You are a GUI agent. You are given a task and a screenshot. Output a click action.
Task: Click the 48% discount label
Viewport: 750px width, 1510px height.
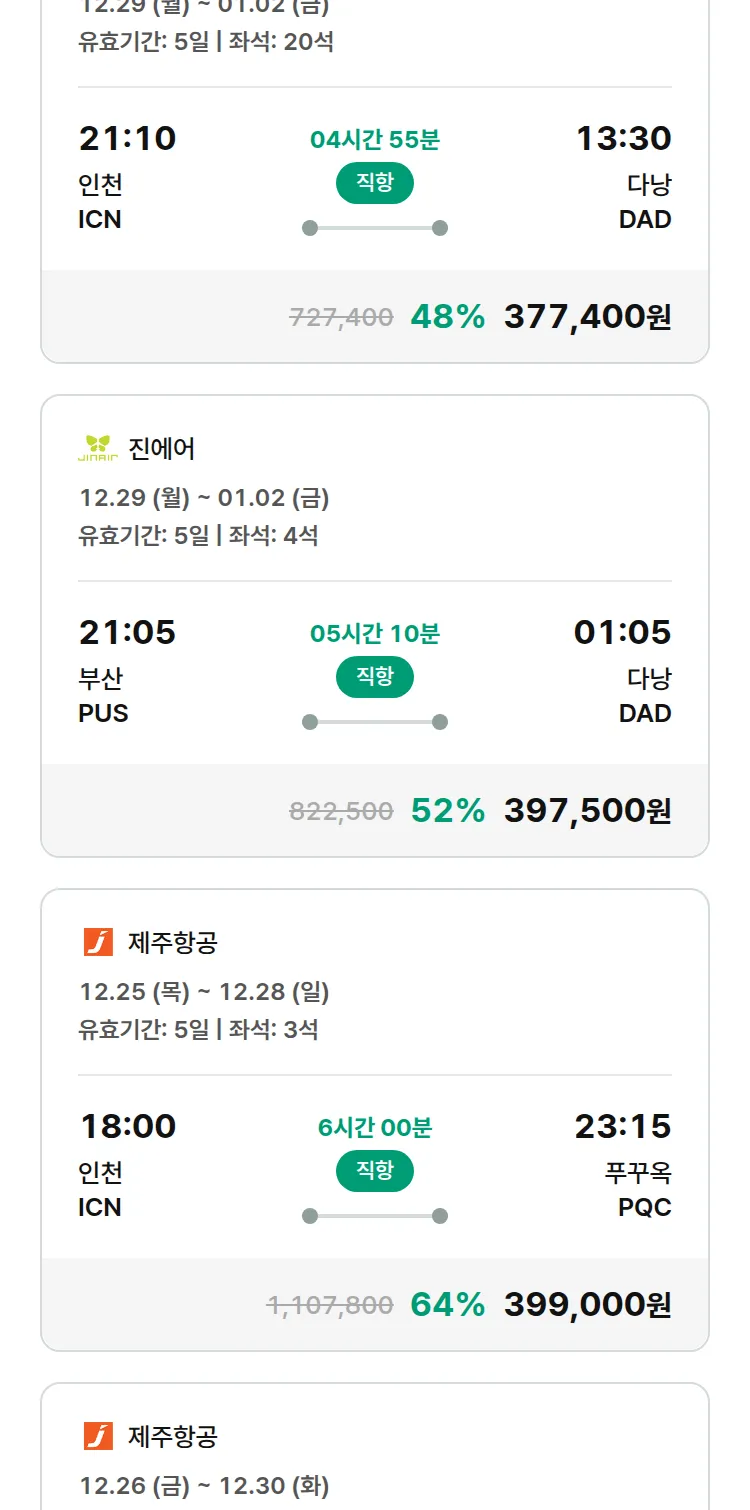[x=447, y=317]
